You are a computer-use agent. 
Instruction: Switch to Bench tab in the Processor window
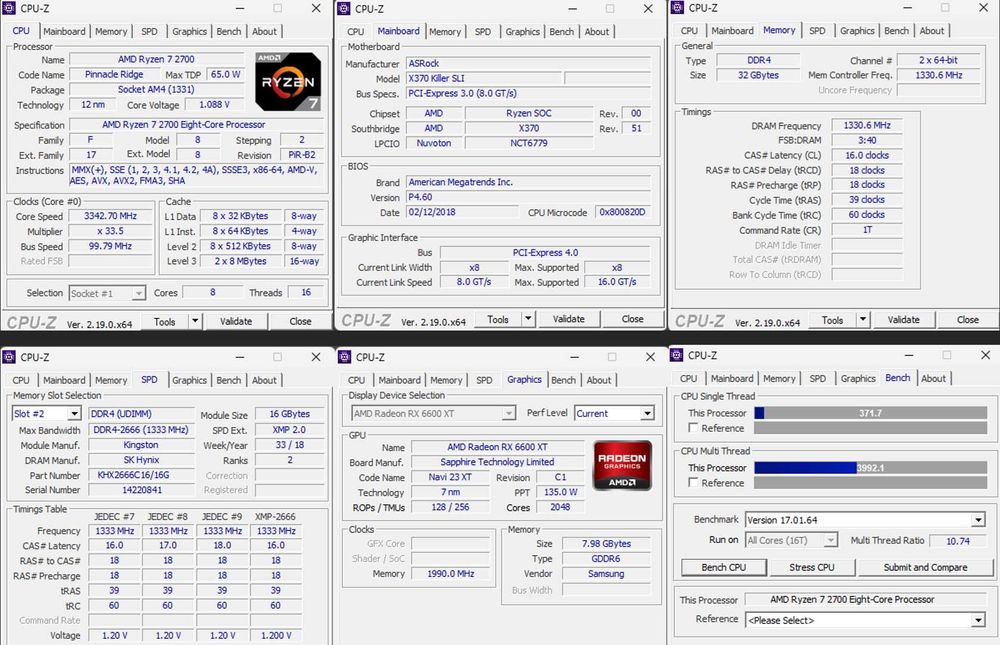[228, 31]
